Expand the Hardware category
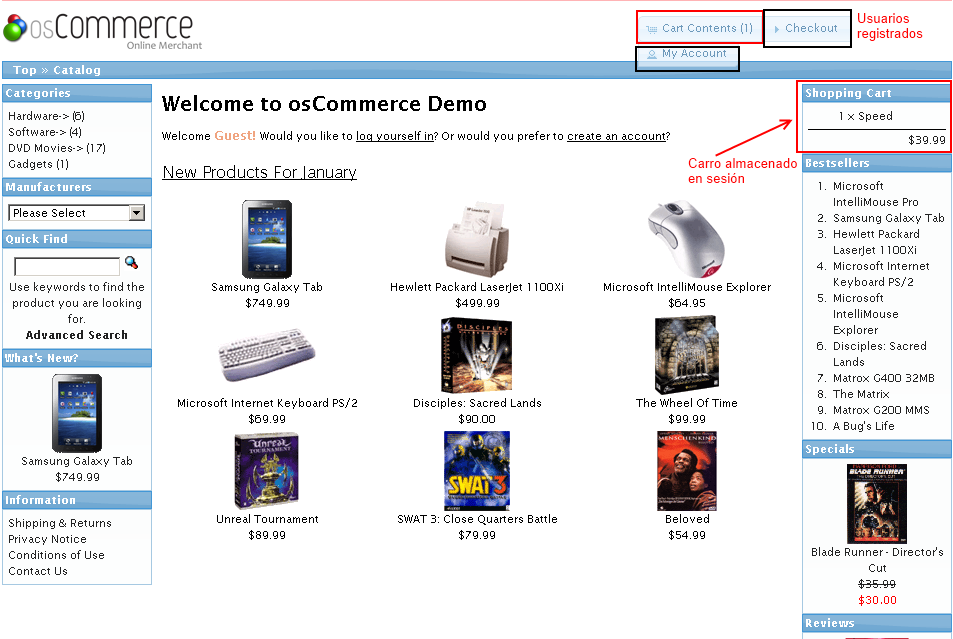This screenshot has height=639, width=953. tap(37, 116)
